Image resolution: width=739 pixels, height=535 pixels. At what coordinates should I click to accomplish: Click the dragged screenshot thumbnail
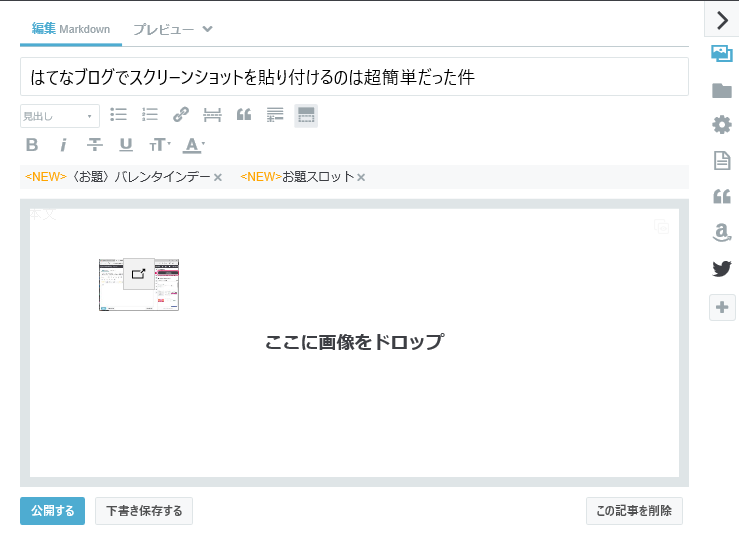tap(139, 284)
